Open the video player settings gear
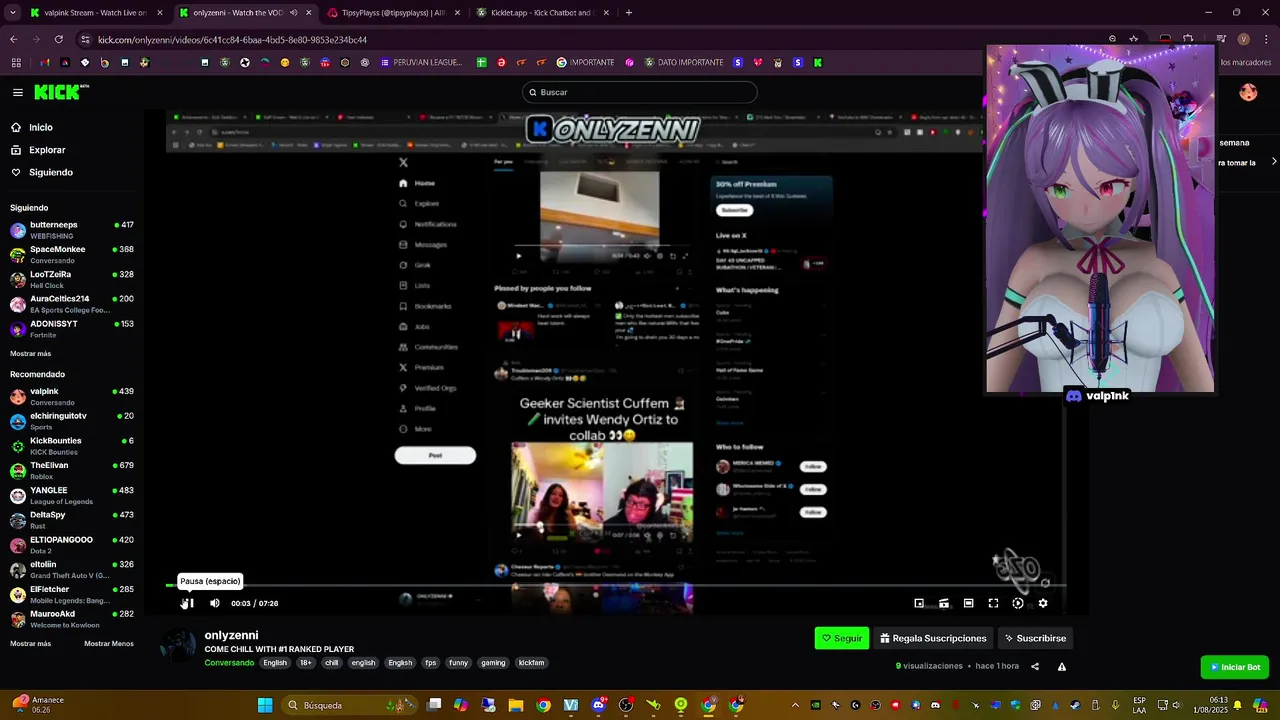The width and height of the screenshot is (1280, 720). pos(1043,603)
